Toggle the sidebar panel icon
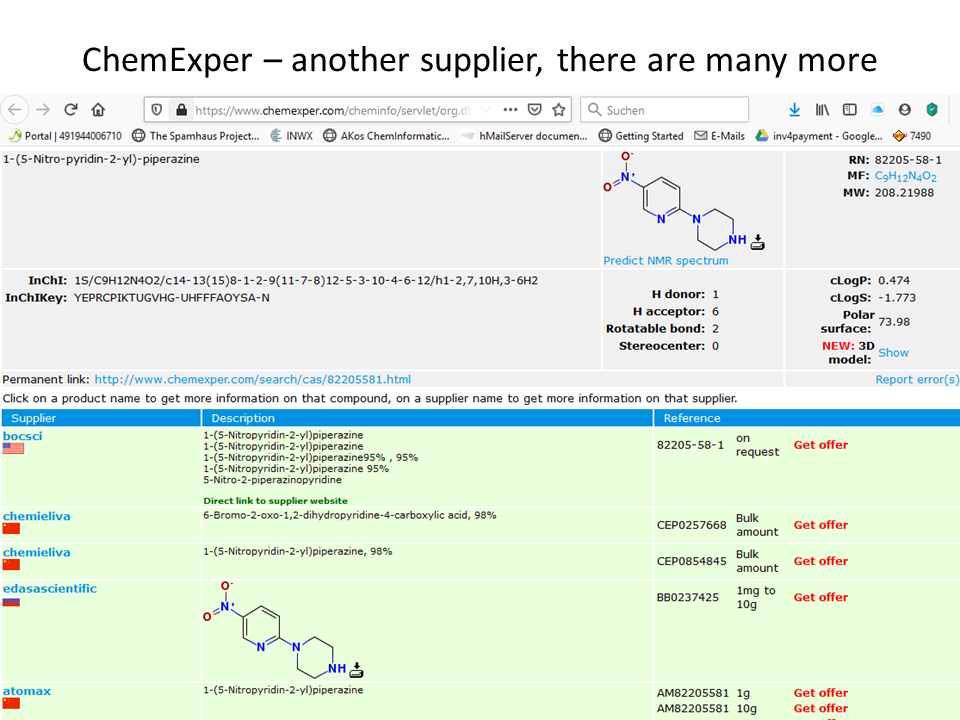 pyautogui.click(x=849, y=110)
